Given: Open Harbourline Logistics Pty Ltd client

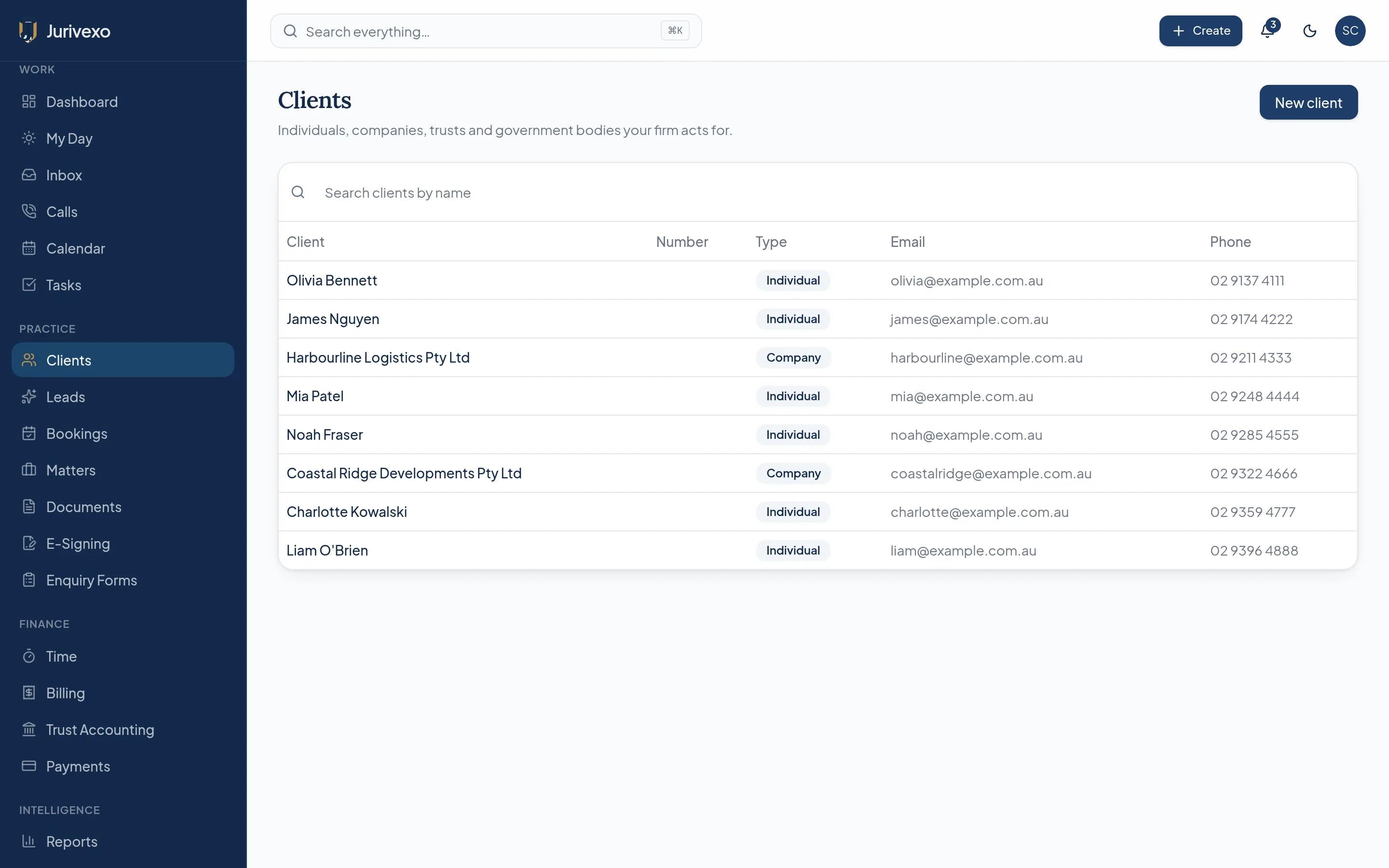Looking at the screenshot, I should tap(378, 358).
